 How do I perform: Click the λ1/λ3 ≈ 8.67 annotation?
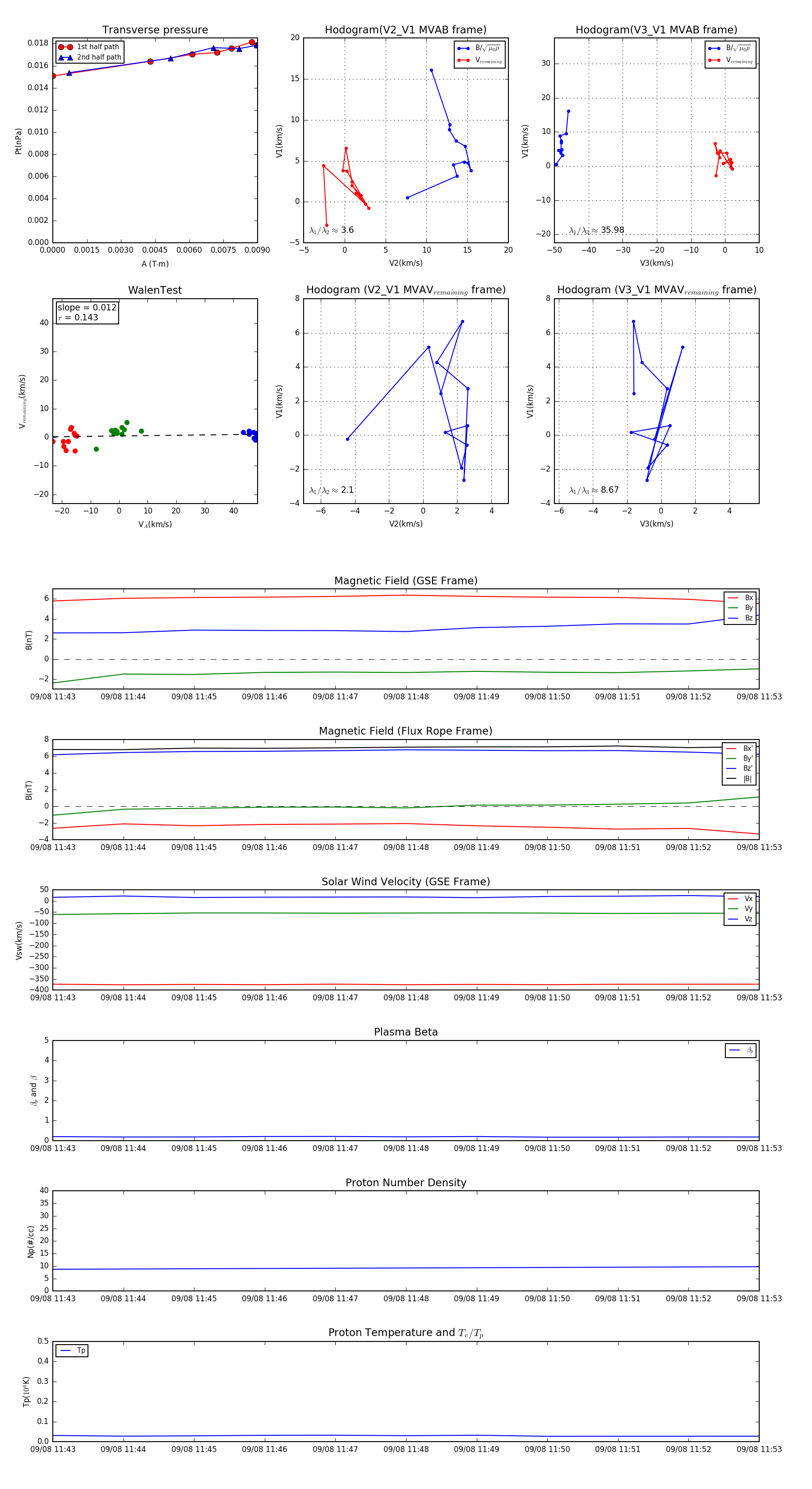tap(594, 490)
